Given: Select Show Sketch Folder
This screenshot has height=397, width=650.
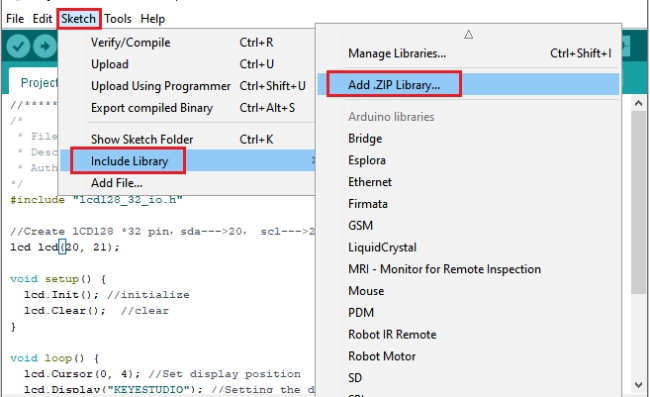Looking at the screenshot, I should 187,139.
